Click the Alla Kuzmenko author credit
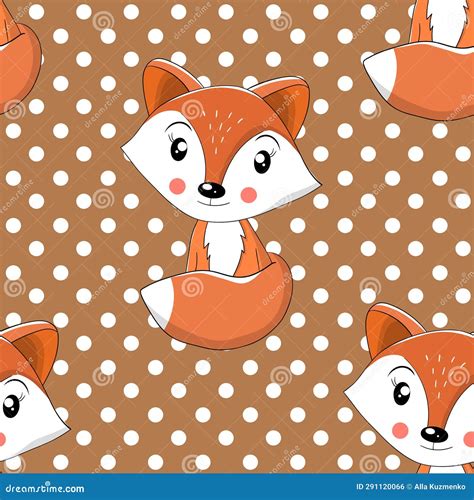This screenshot has width=474, height=500. [x=439, y=487]
